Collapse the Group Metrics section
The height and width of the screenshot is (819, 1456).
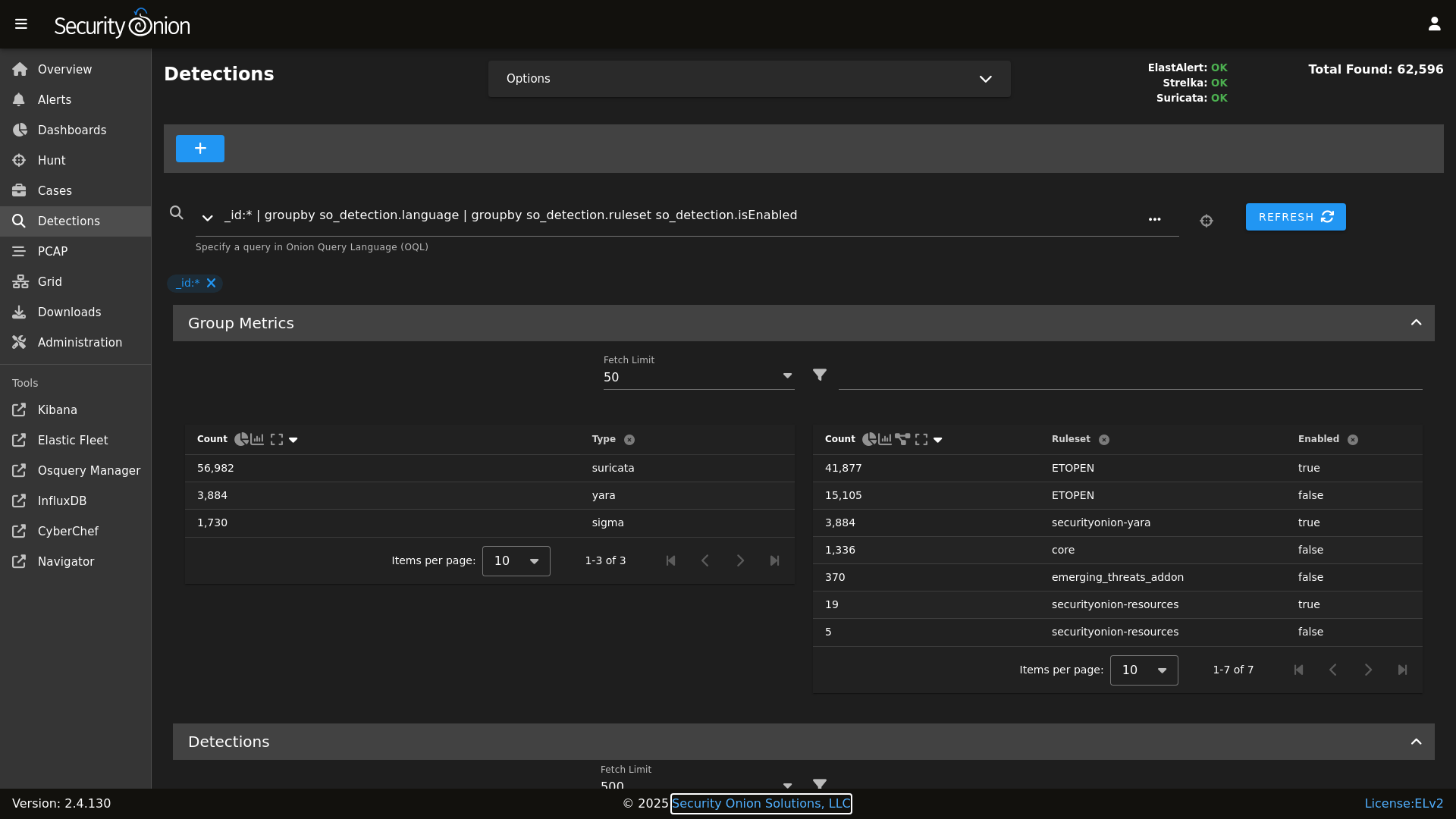1416,323
